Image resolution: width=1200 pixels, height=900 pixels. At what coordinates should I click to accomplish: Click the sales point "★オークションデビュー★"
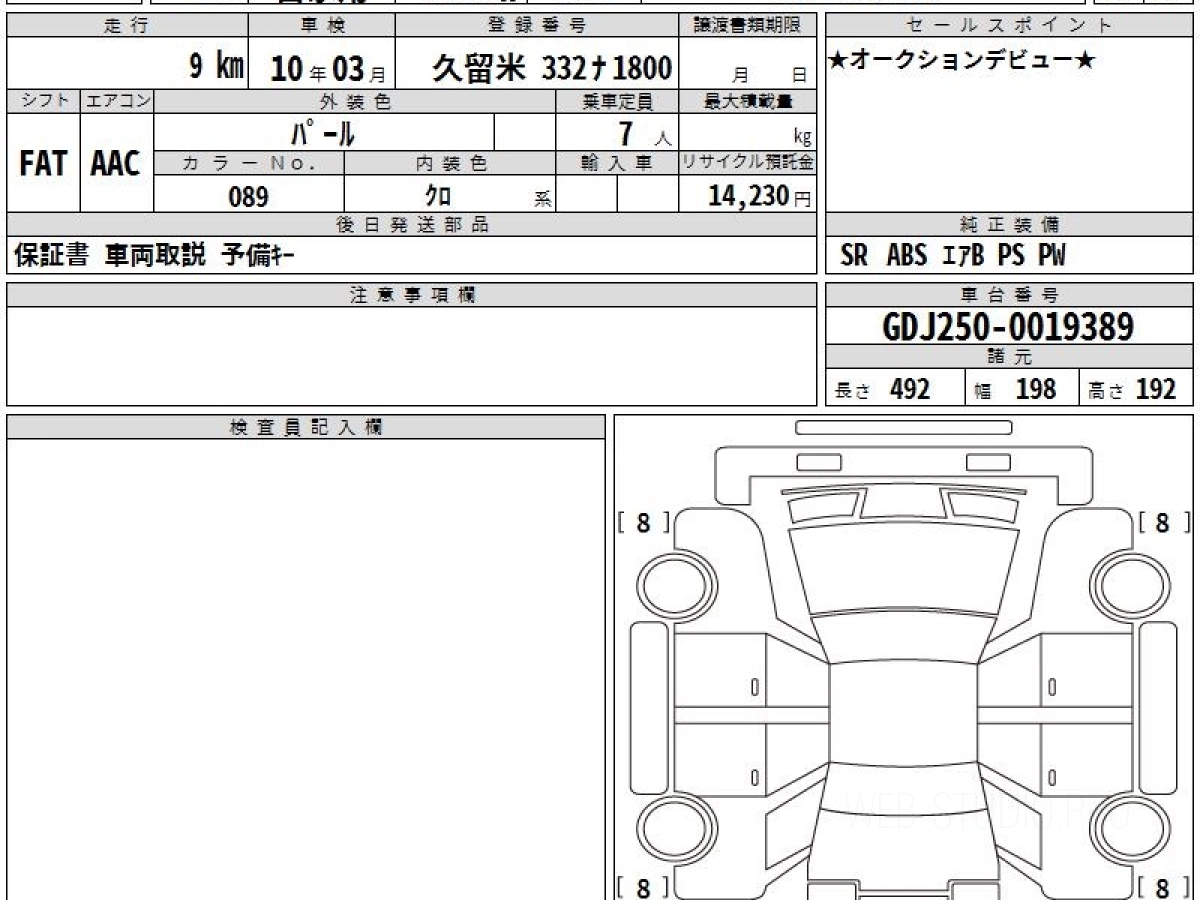tap(963, 61)
